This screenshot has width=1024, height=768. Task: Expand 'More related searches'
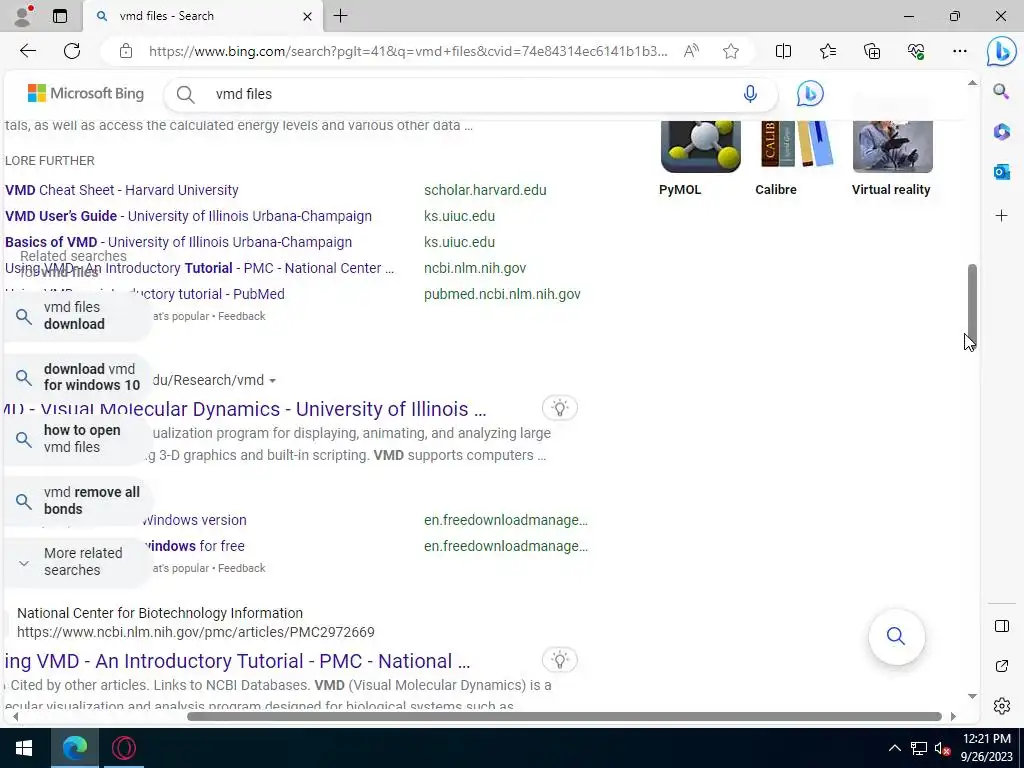(x=77, y=562)
